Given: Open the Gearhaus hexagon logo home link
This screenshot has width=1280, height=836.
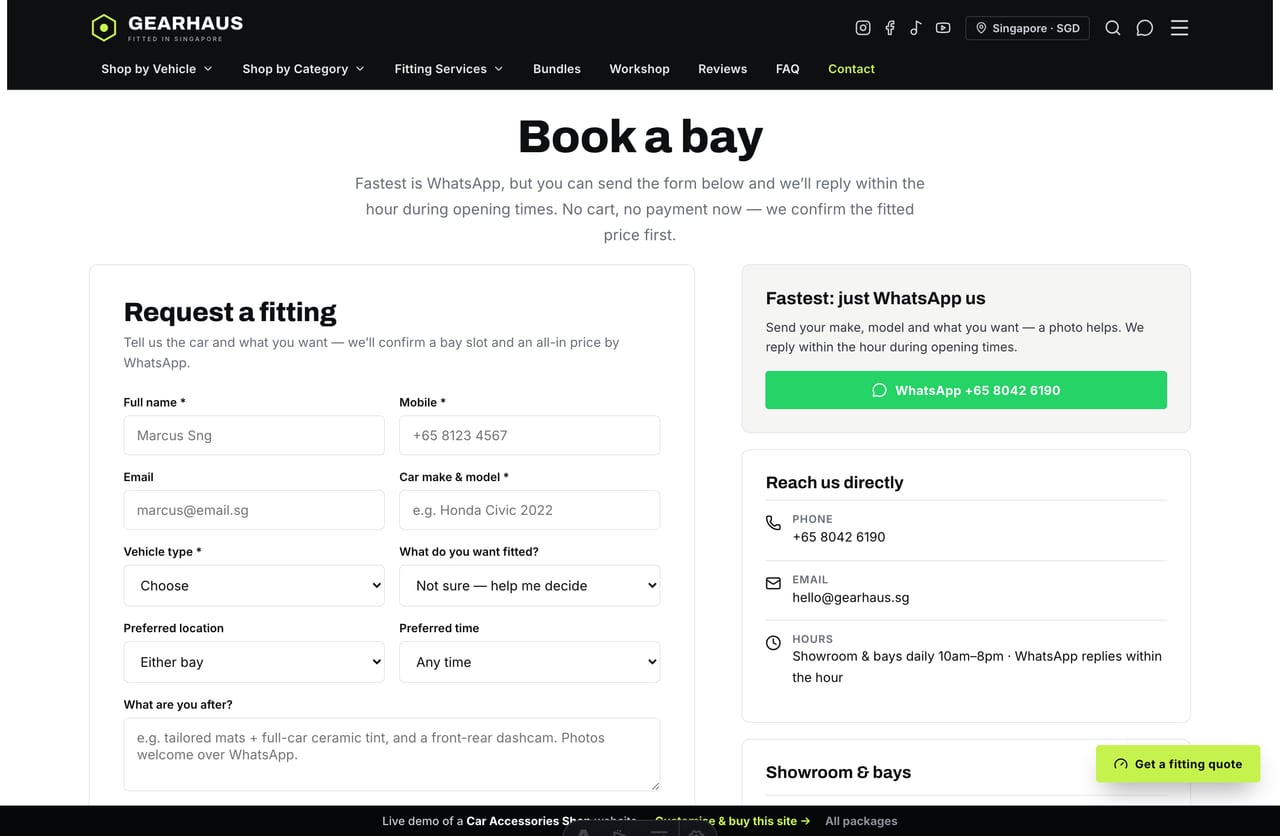Looking at the screenshot, I should pos(167,27).
